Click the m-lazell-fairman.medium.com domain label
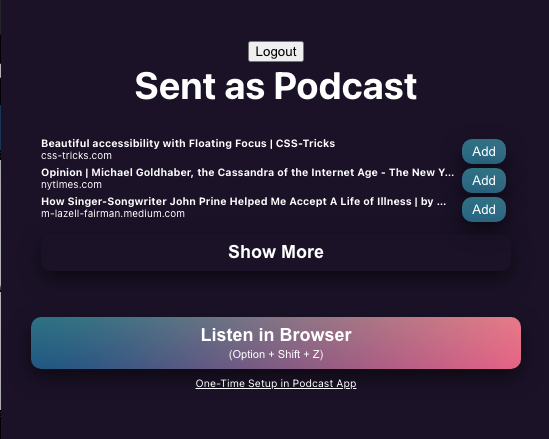 (113, 214)
